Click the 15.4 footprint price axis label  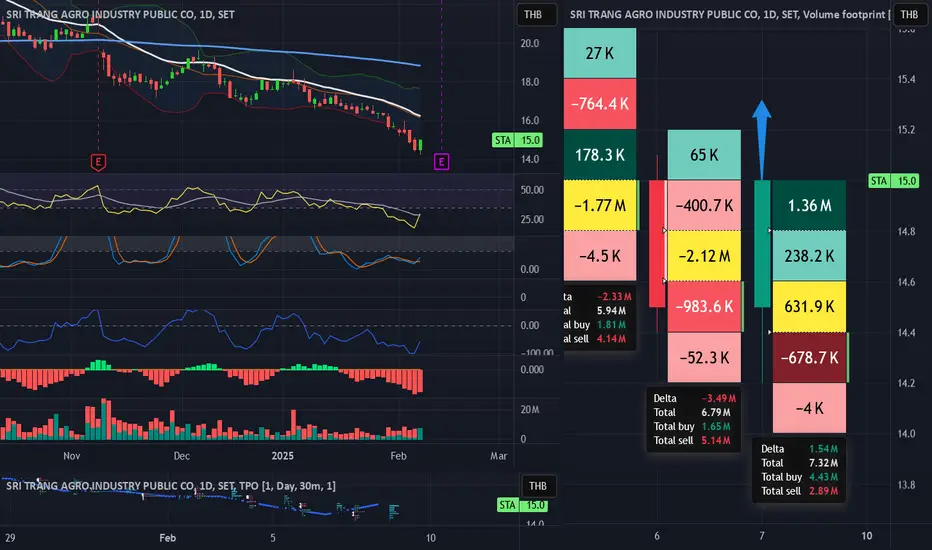point(906,79)
